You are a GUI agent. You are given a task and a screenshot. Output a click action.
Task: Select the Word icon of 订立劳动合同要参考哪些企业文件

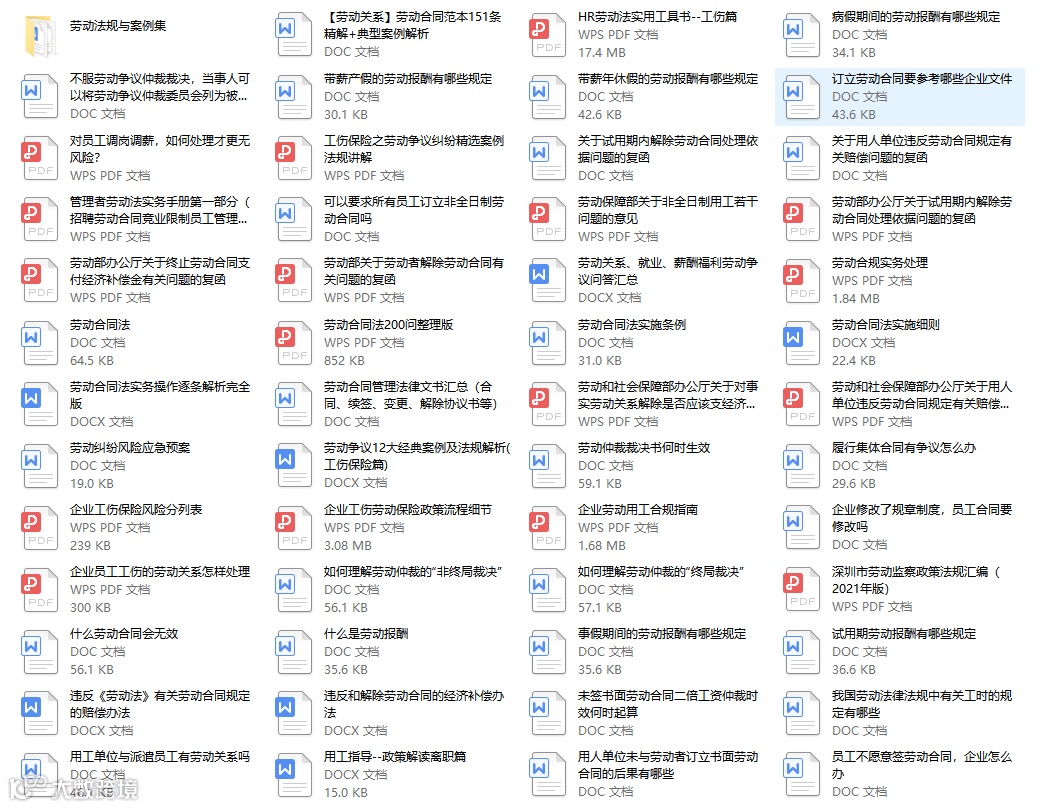click(x=802, y=97)
